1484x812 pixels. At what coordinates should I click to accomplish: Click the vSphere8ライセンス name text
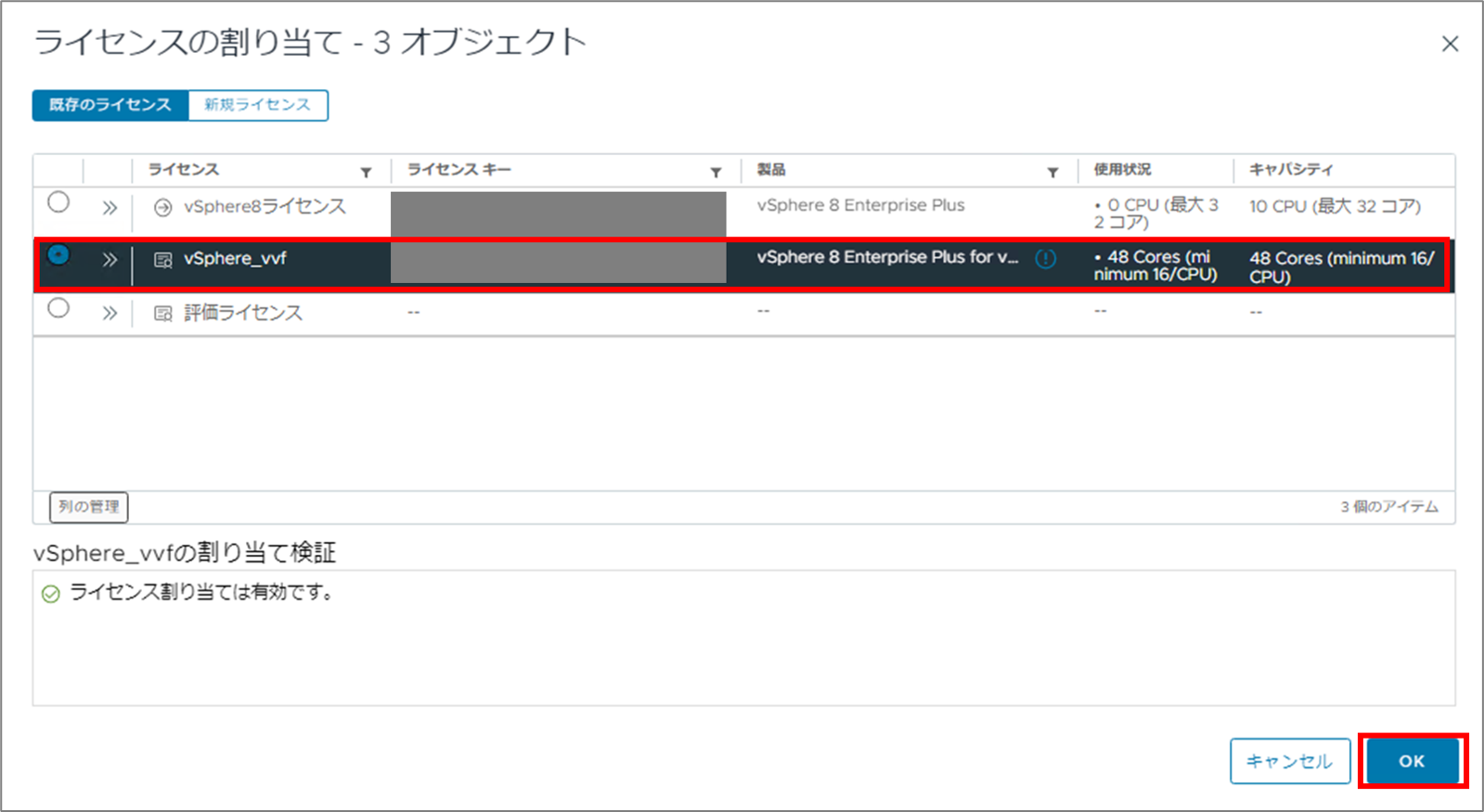click(x=265, y=206)
